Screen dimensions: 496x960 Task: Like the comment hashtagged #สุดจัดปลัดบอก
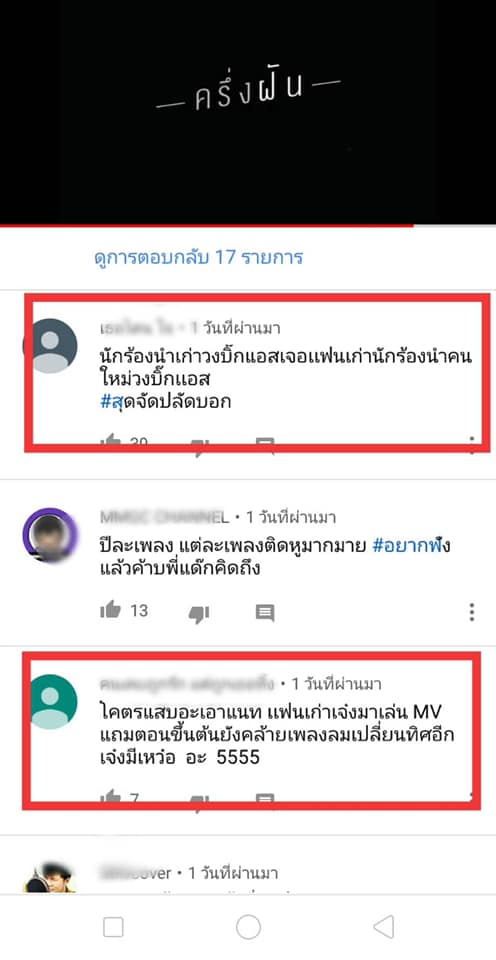point(110,440)
